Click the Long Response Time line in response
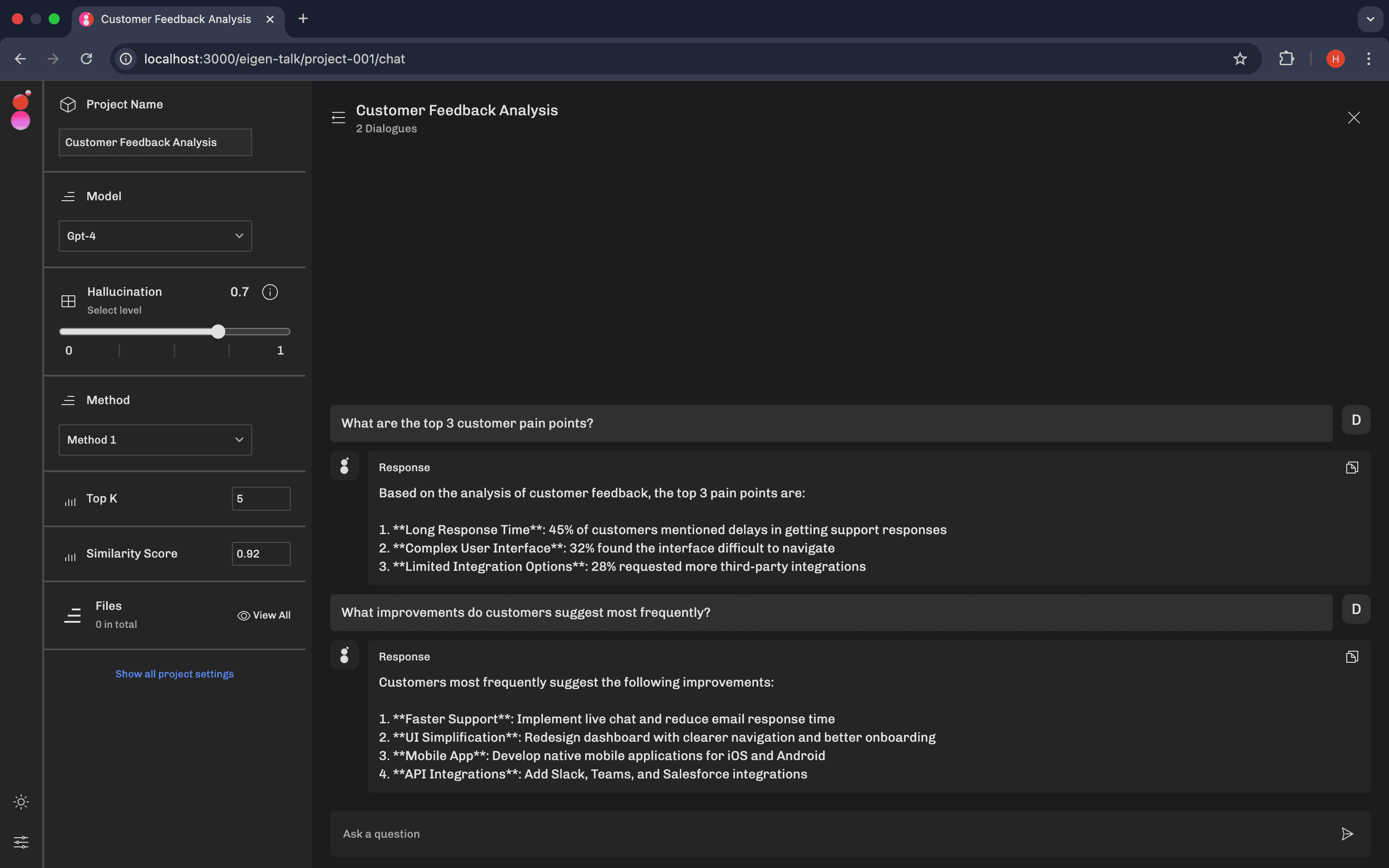 pos(663,530)
